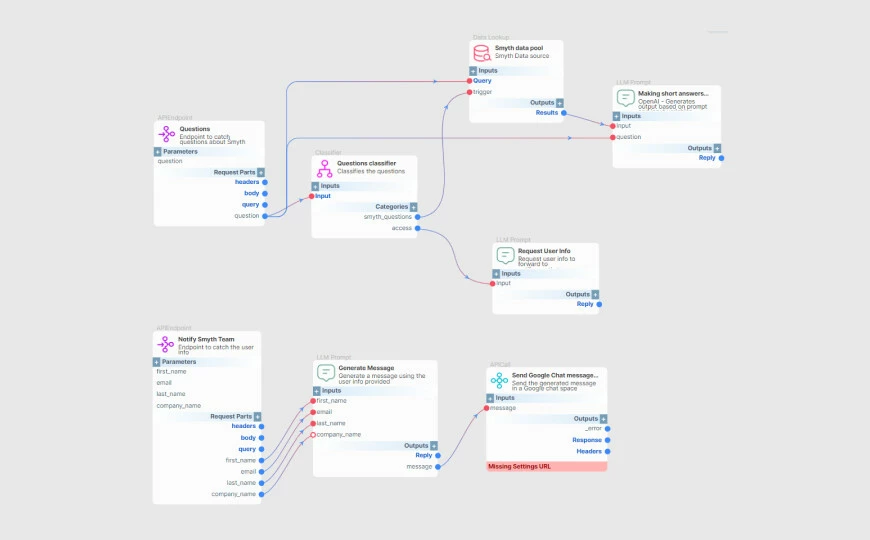Click the Request User Info chat icon
870x540 pixels.
[505, 255]
